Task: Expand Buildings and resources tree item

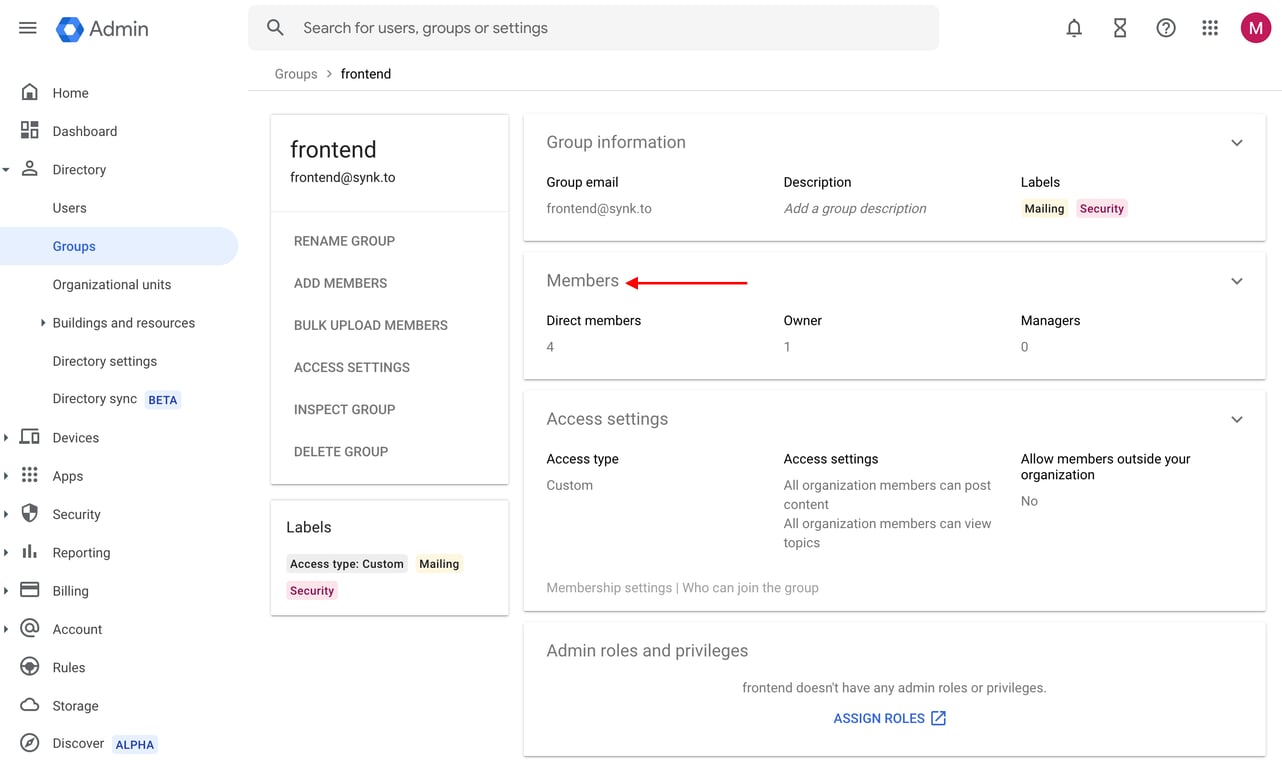Action: pyautogui.click(x=43, y=323)
